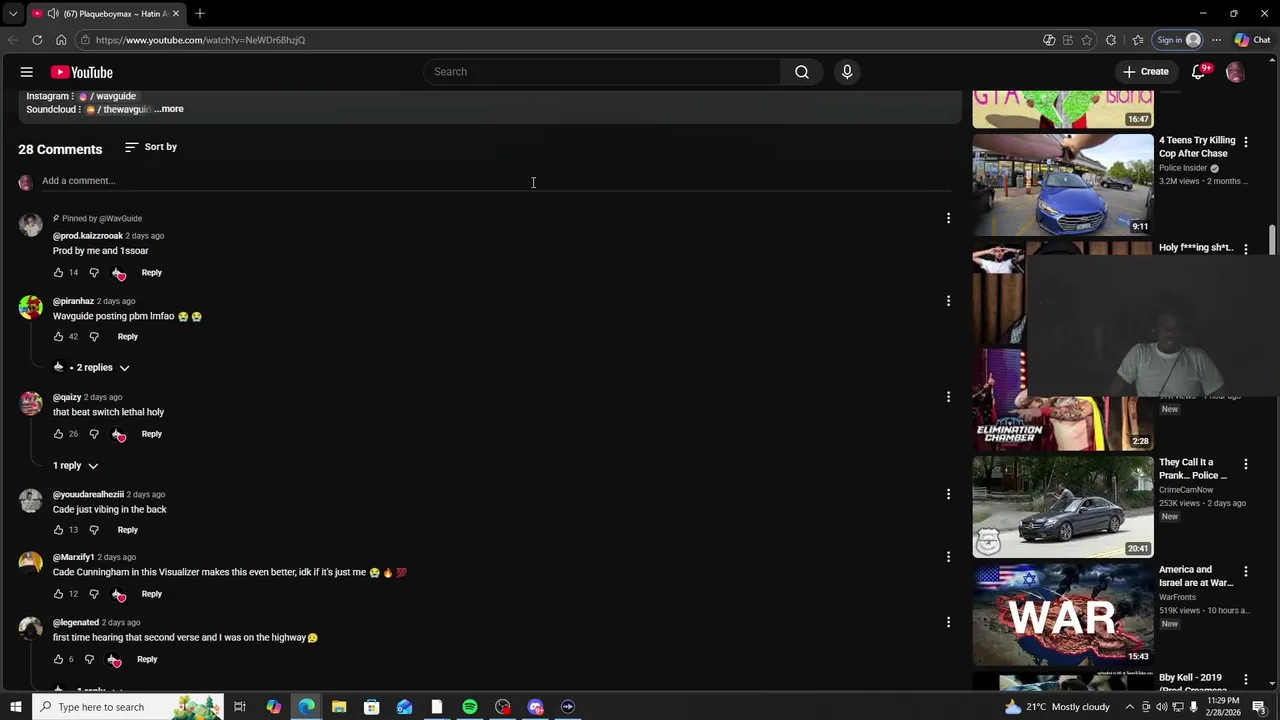Open the browser Sign in profile button
The width and height of the screenshot is (1280, 720).
1178,40
